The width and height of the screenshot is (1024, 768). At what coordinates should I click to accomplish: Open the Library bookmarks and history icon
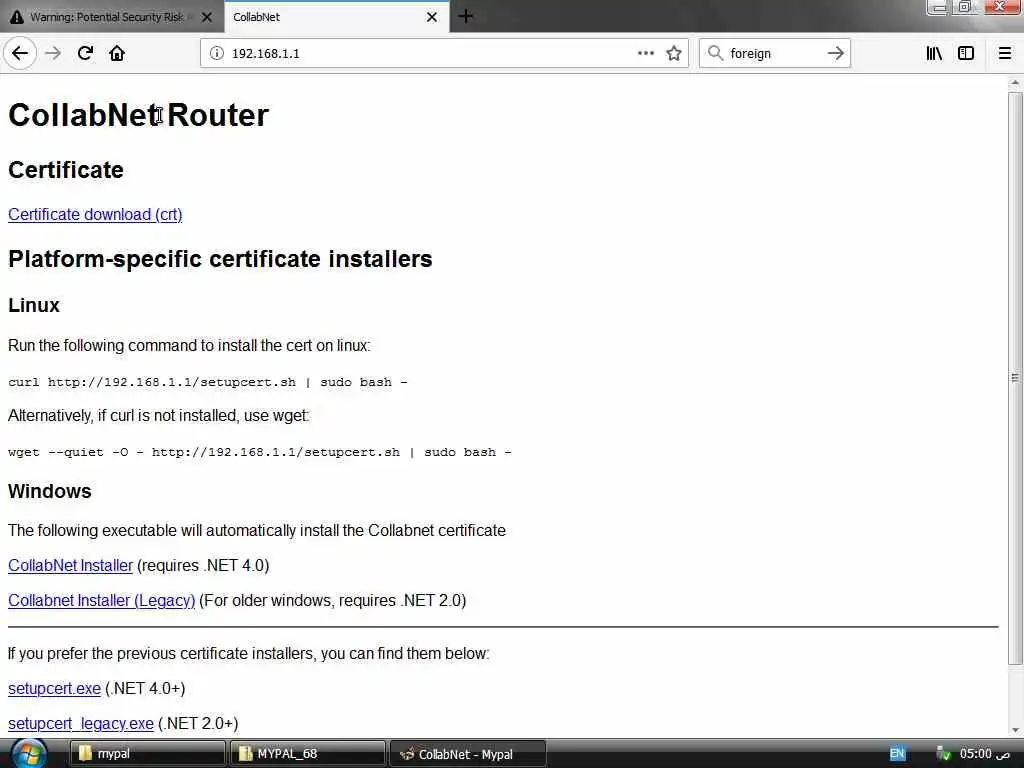point(934,53)
